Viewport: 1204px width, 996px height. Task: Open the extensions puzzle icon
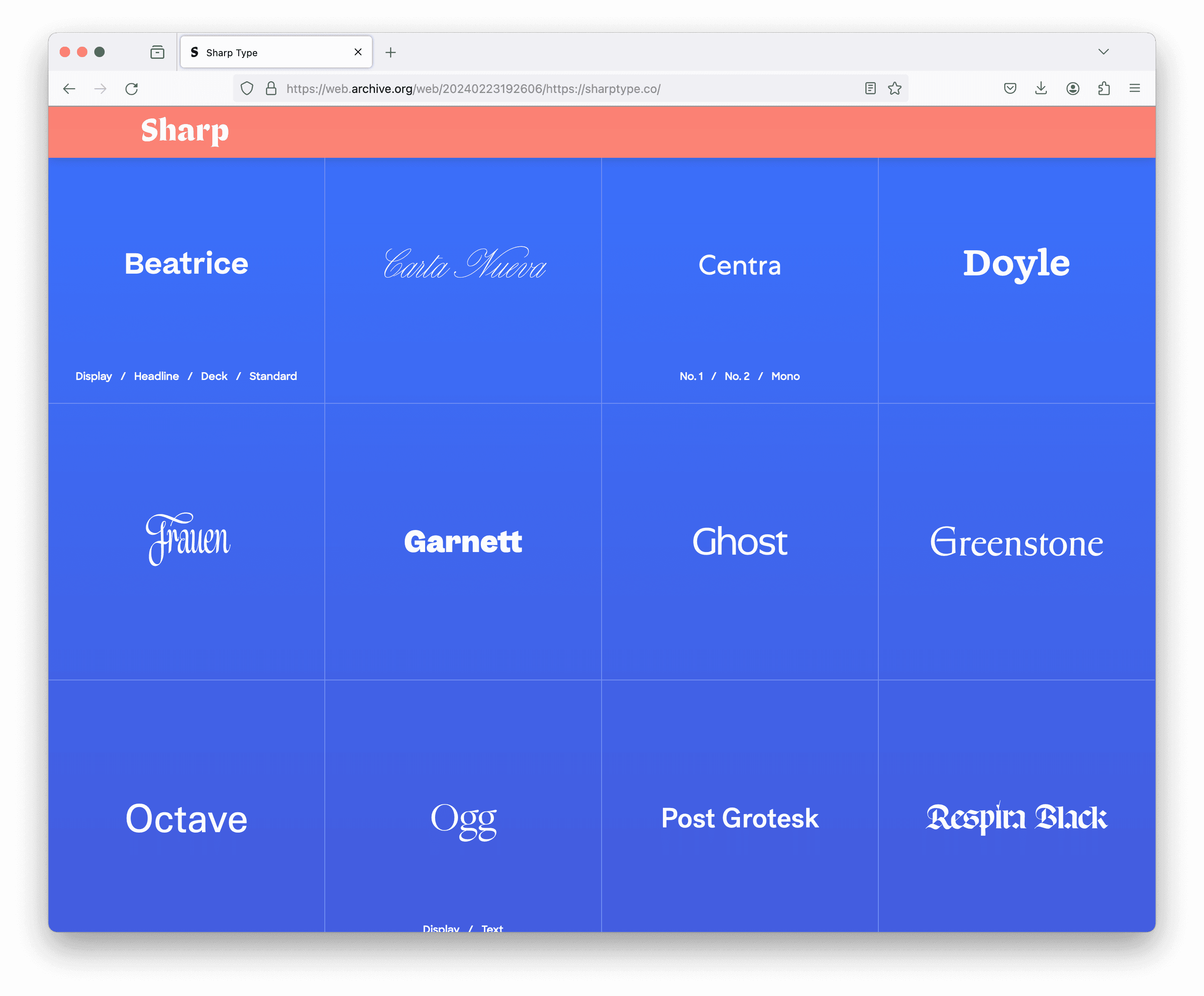coord(1104,88)
